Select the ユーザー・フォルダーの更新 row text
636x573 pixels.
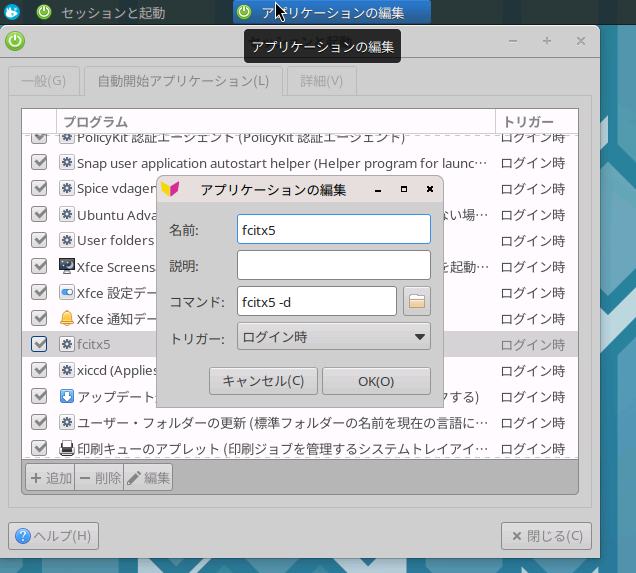[x=282, y=423]
